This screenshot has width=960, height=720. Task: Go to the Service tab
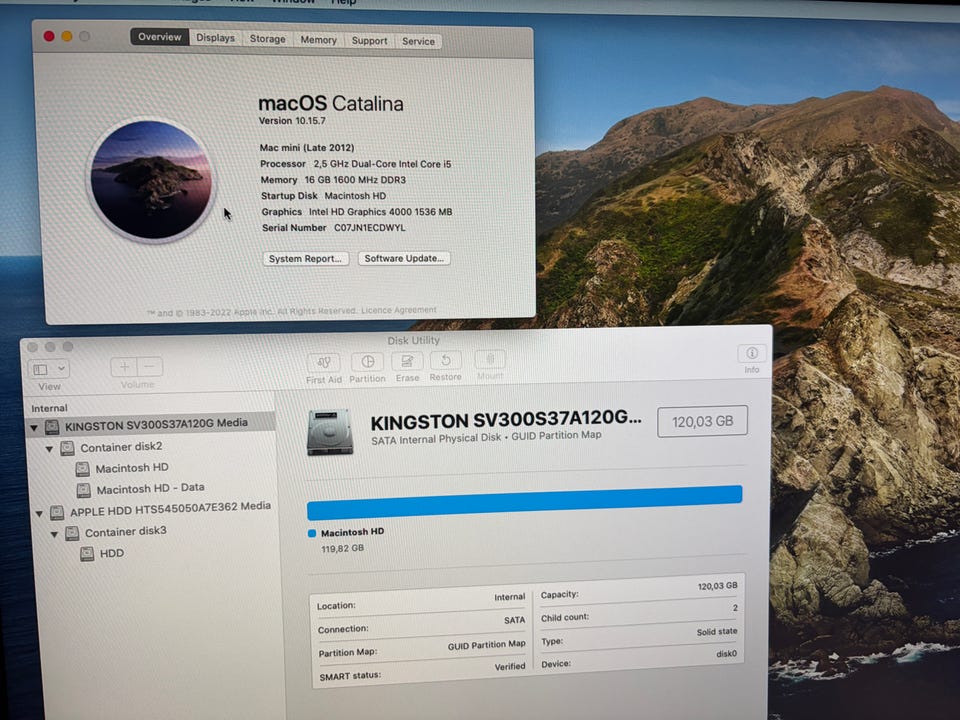(x=418, y=41)
